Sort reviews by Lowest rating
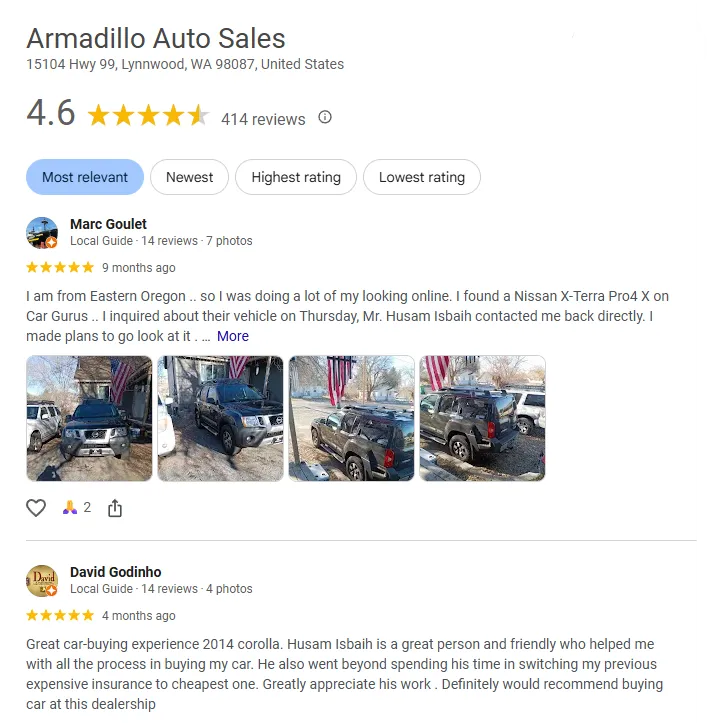This screenshot has height=723, width=708. [422, 177]
